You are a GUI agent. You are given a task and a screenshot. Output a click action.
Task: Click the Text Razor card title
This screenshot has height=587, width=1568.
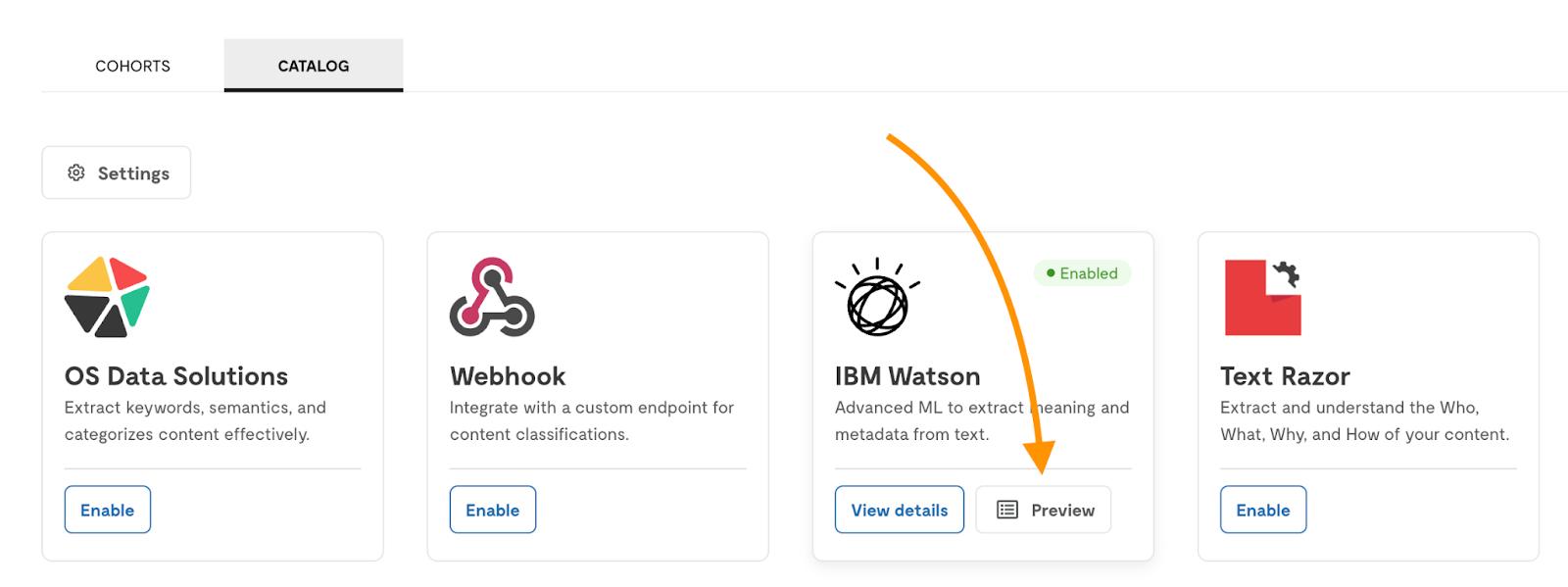tap(1285, 376)
